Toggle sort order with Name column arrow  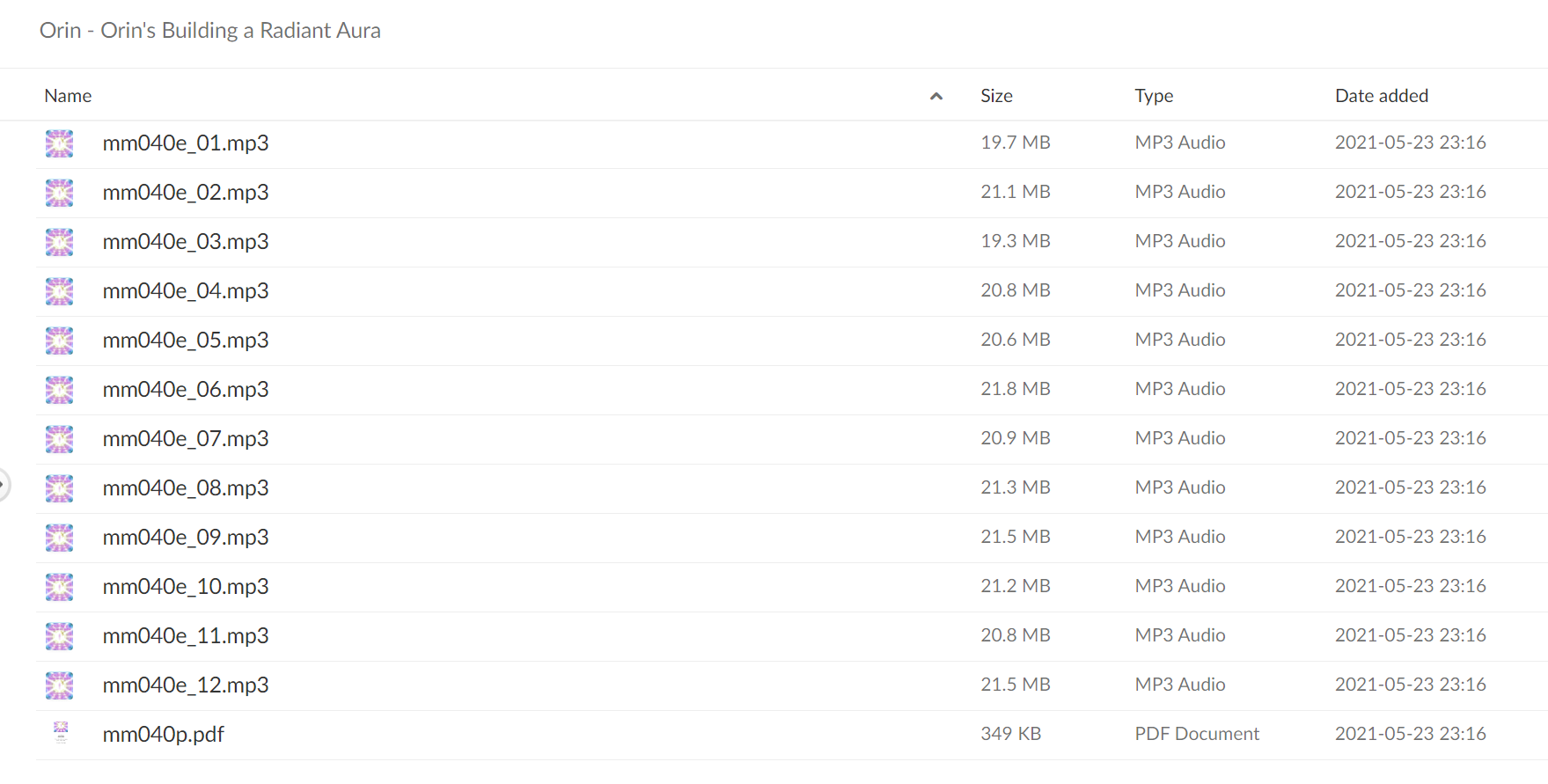tap(936, 96)
